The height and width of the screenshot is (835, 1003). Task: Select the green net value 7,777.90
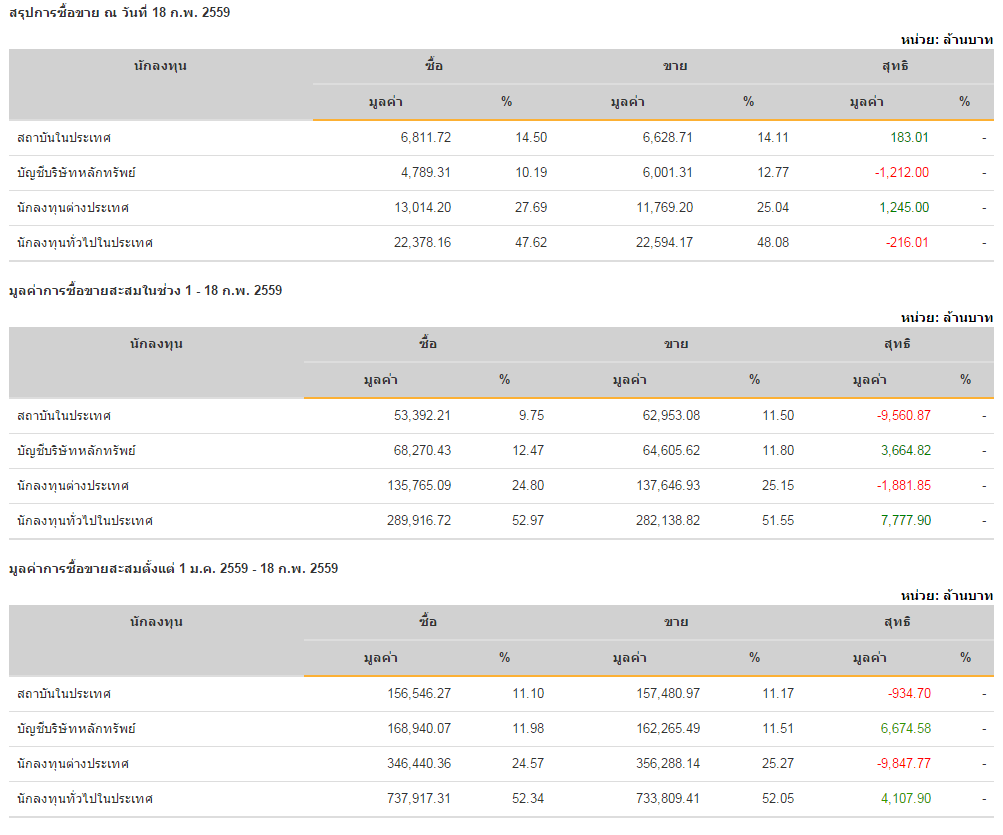[905, 521]
